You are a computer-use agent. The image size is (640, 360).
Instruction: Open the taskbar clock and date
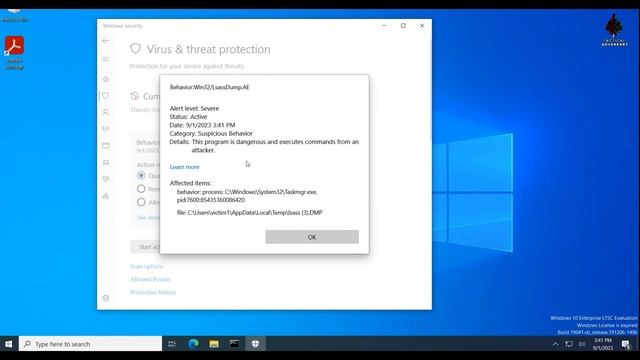(x=603, y=344)
